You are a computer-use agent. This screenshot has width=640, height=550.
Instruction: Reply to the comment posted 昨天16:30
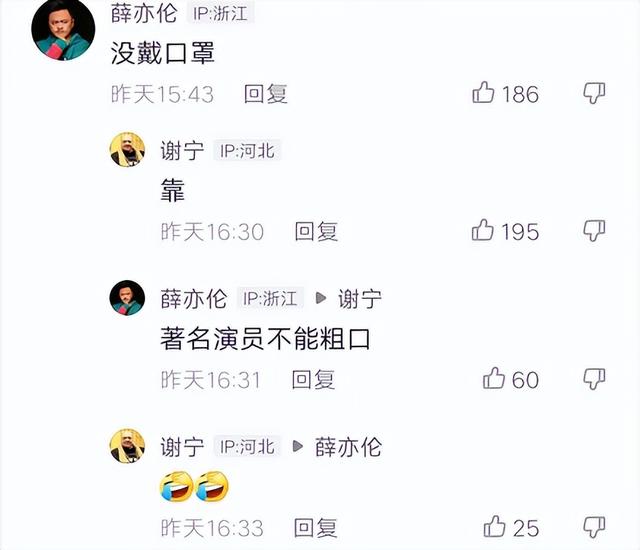(x=316, y=231)
